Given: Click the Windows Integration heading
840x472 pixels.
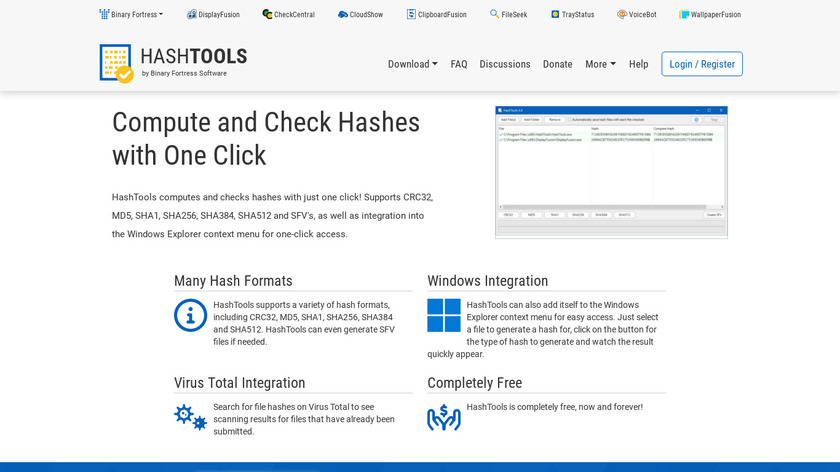Looking at the screenshot, I should tap(488, 281).
